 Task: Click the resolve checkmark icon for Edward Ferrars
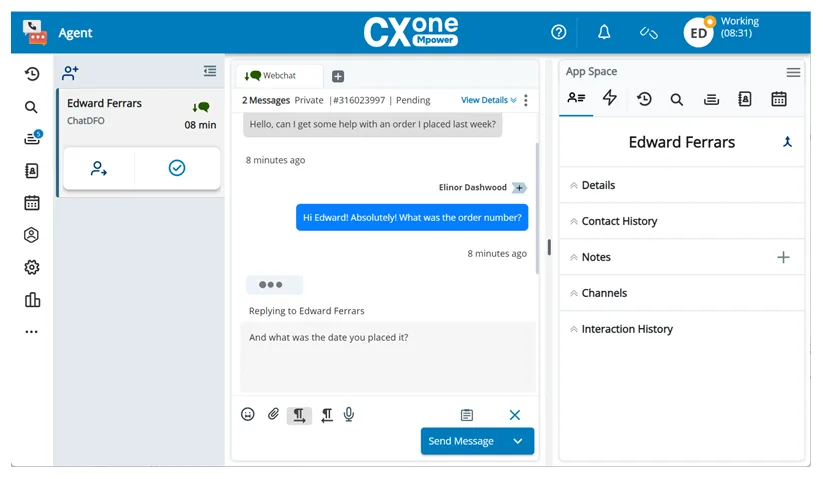[177, 168]
